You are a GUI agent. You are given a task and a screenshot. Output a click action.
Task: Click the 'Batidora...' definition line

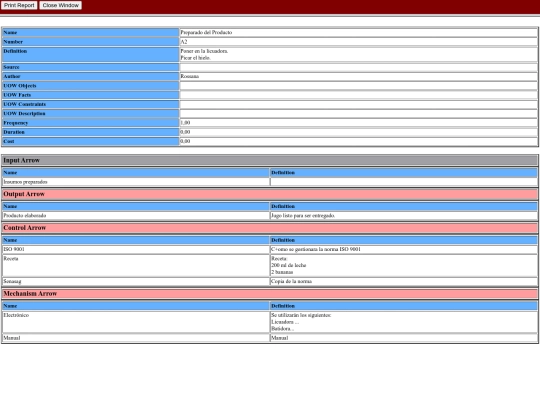282,329
